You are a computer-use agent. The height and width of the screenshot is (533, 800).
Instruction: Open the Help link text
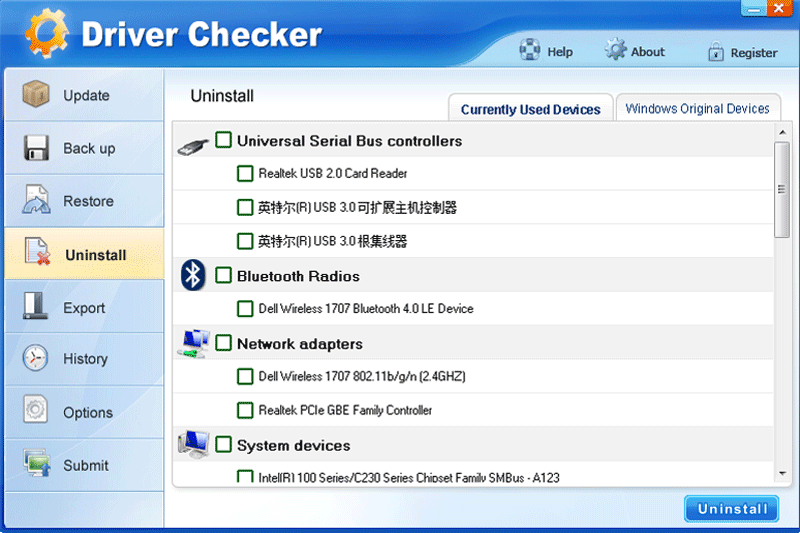pos(560,52)
